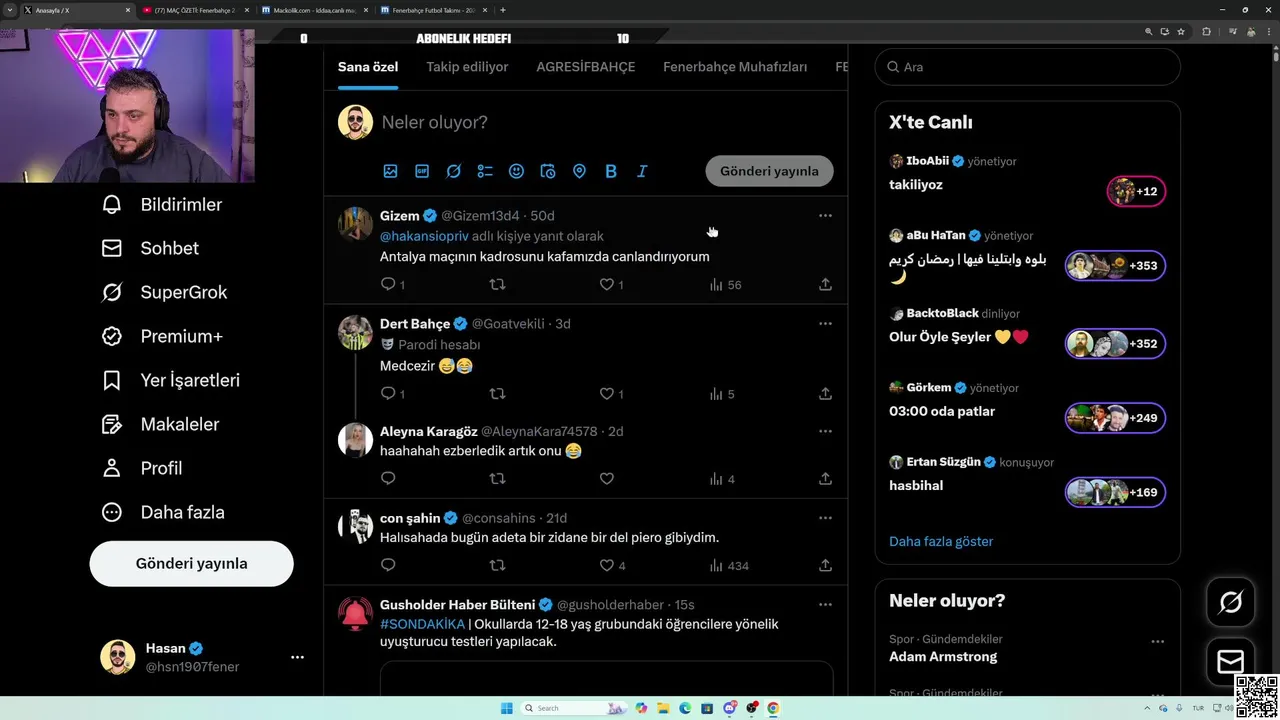Open @hakansiopriv mention link
The width and height of the screenshot is (1280, 720).
point(424,236)
